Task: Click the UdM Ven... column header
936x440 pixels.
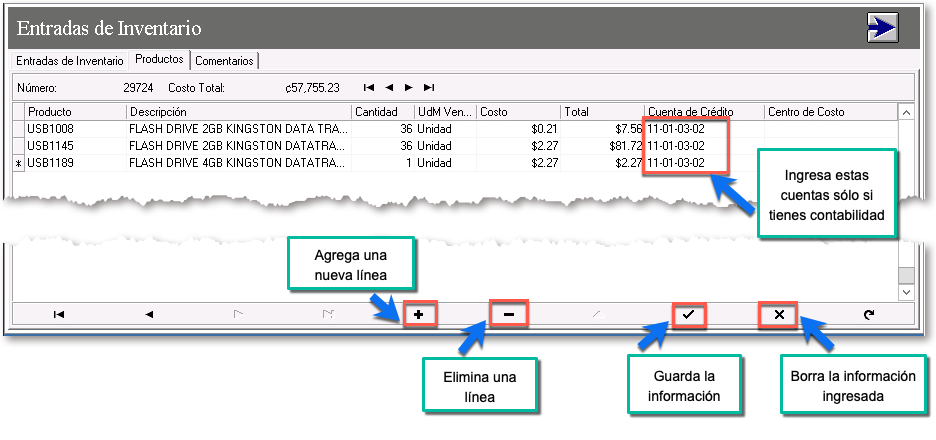Action: pyautogui.click(x=445, y=112)
